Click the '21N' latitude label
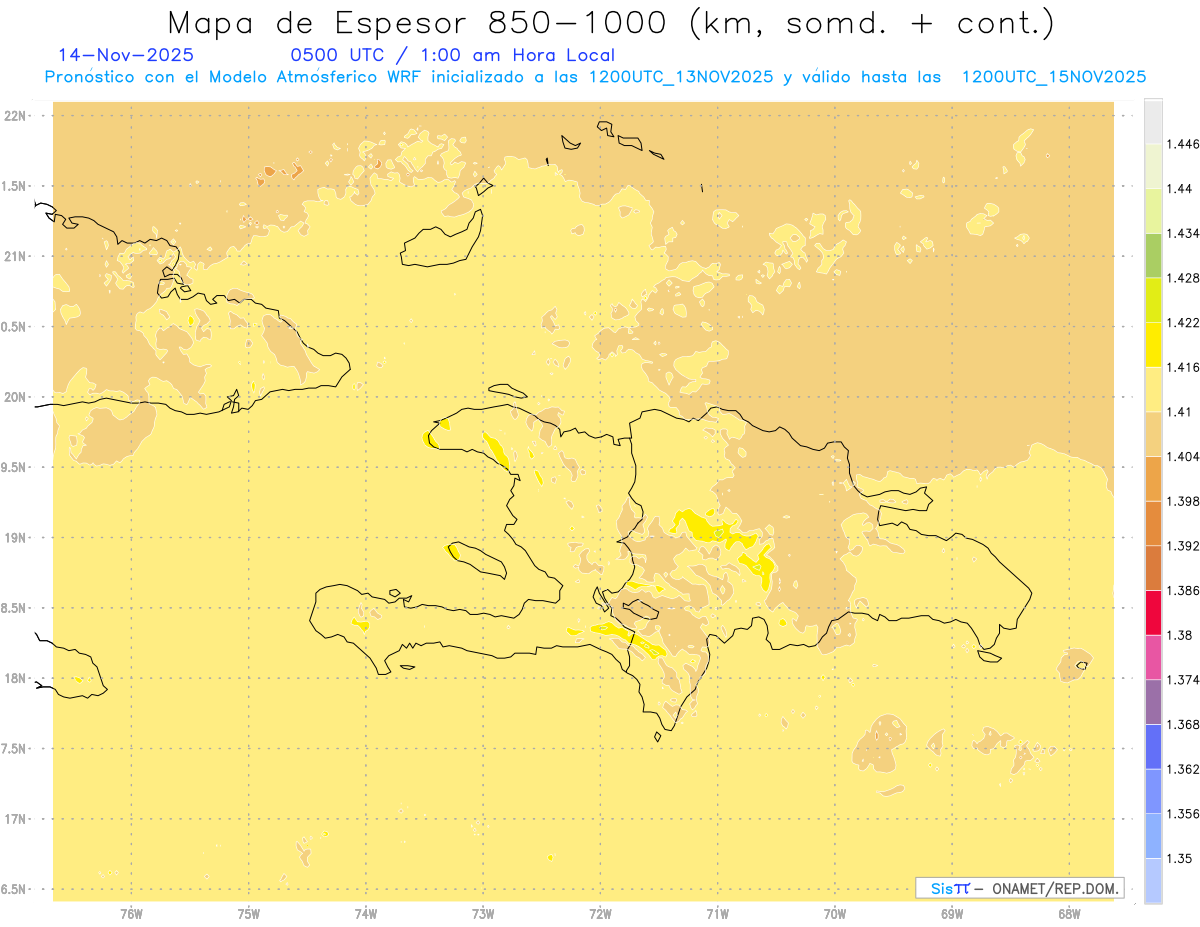1200x927 pixels. pyautogui.click(x=15, y=256)
